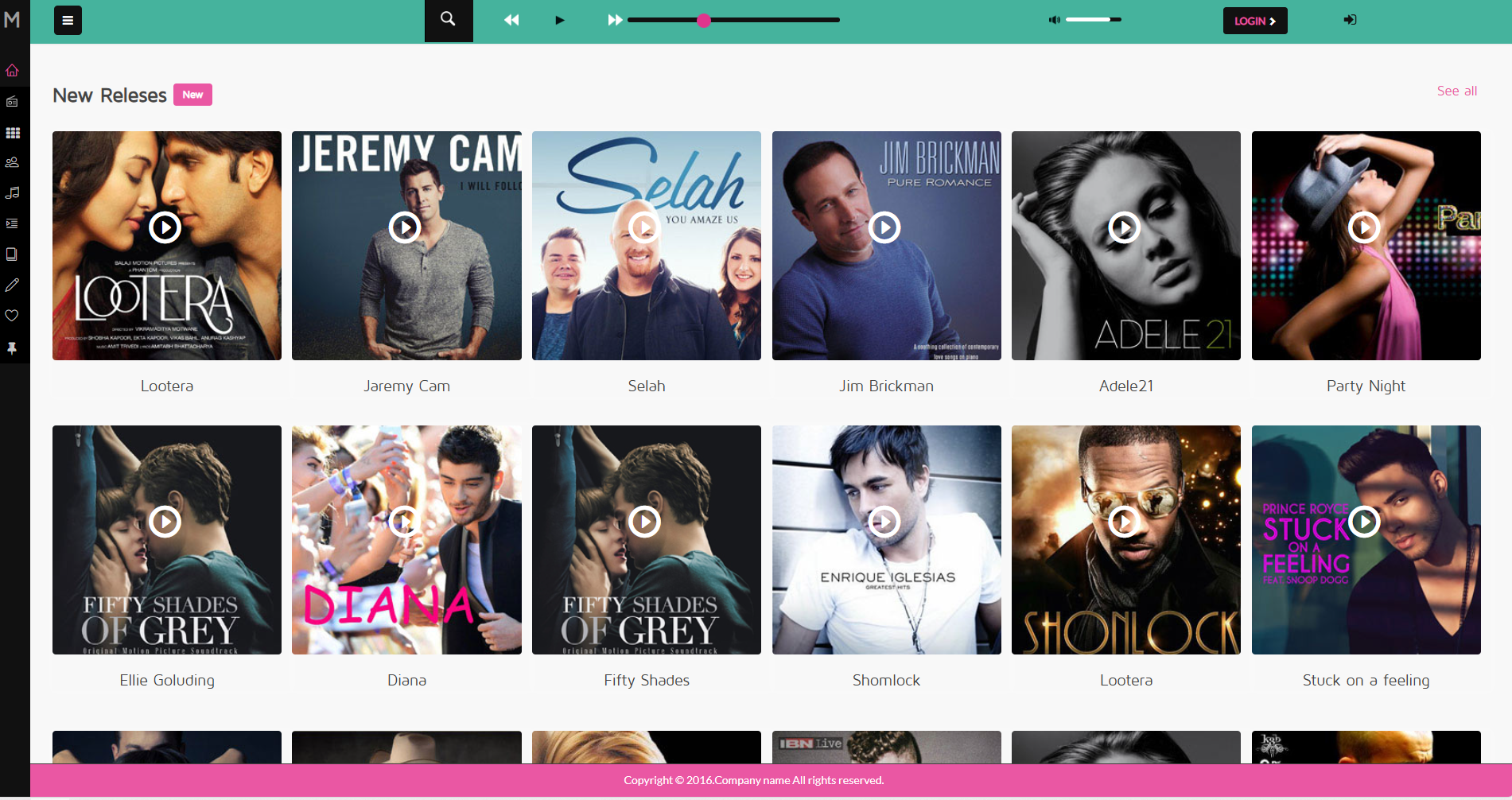Play the Jaremy Cam album
Image resolution: width=1512 pixels, height=800 pixels.
(405, 227)
